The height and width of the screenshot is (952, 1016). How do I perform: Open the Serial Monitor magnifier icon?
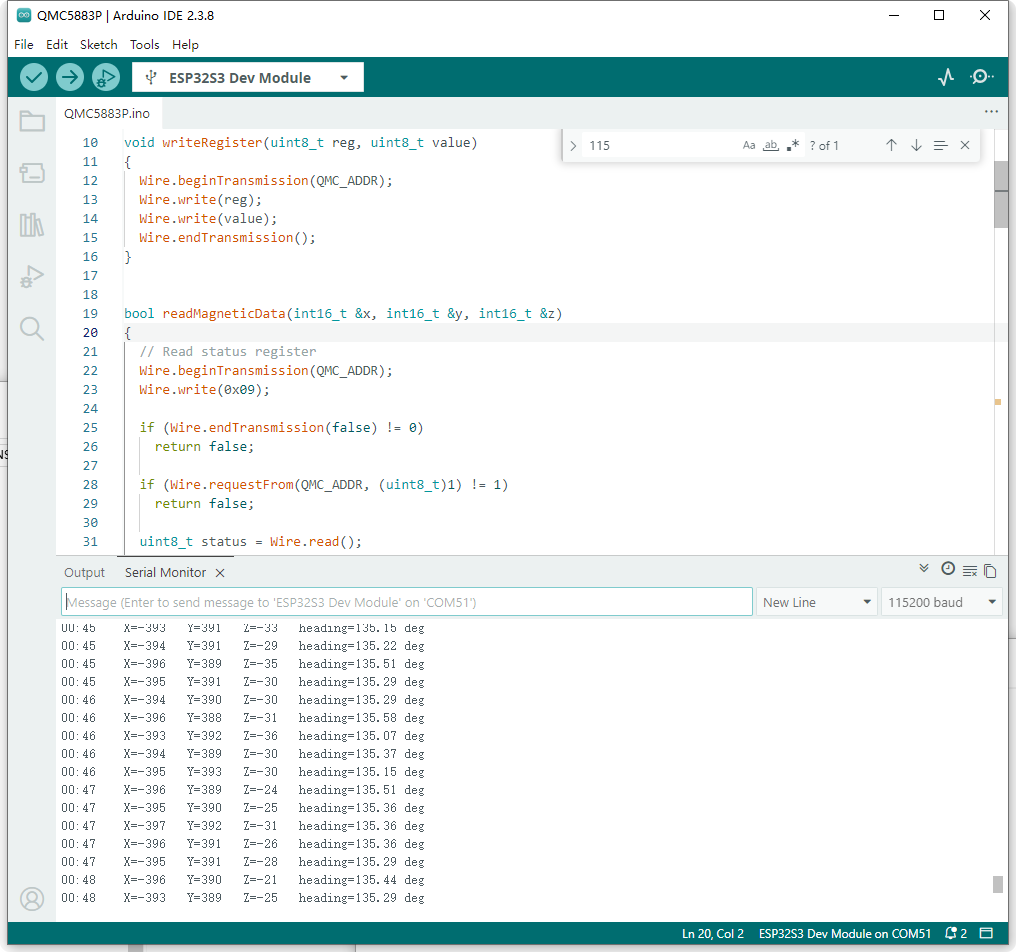tap(982, 77)
